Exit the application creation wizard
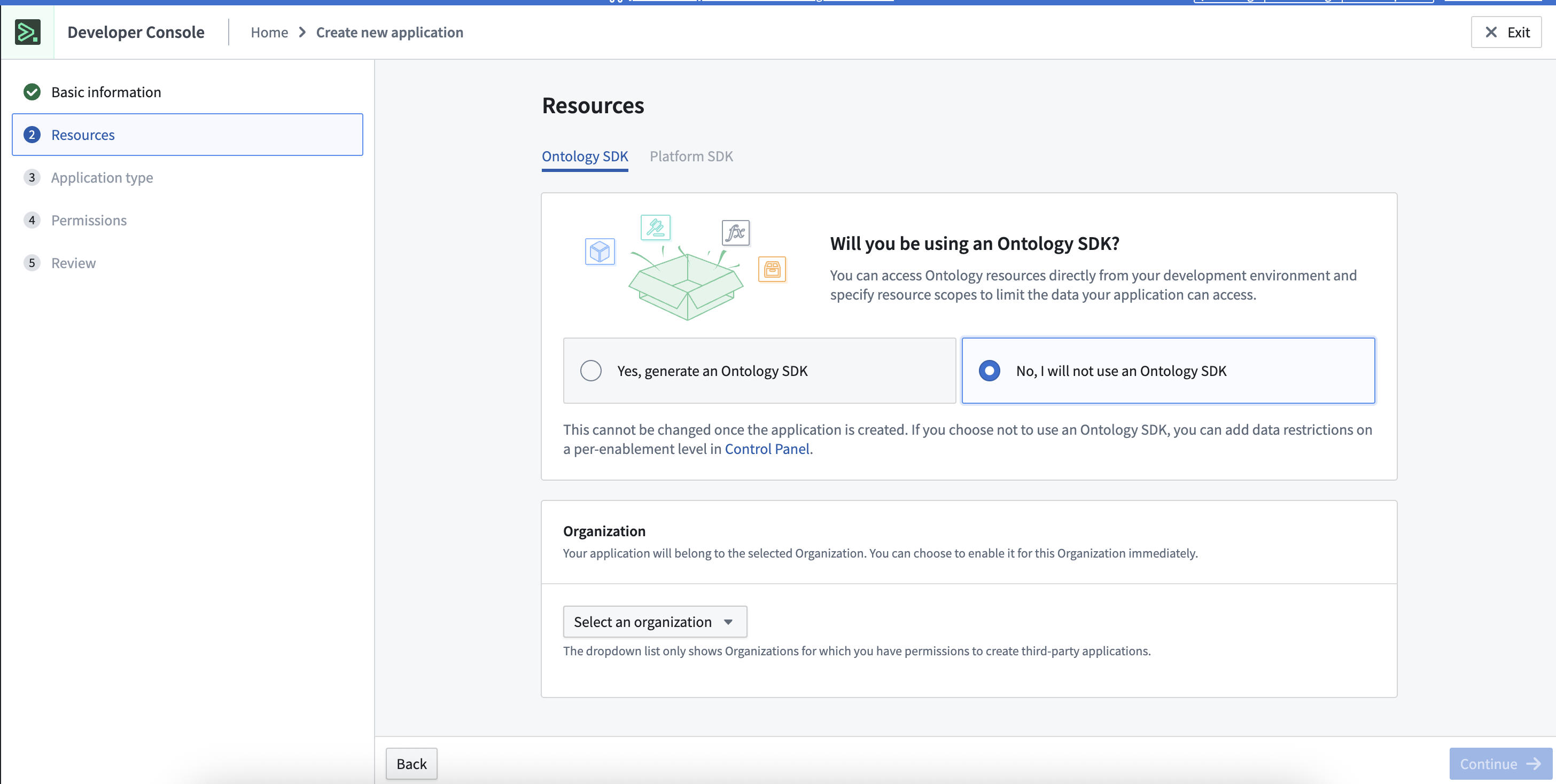The image size is (1556, 784). (x=1506, y=32)
